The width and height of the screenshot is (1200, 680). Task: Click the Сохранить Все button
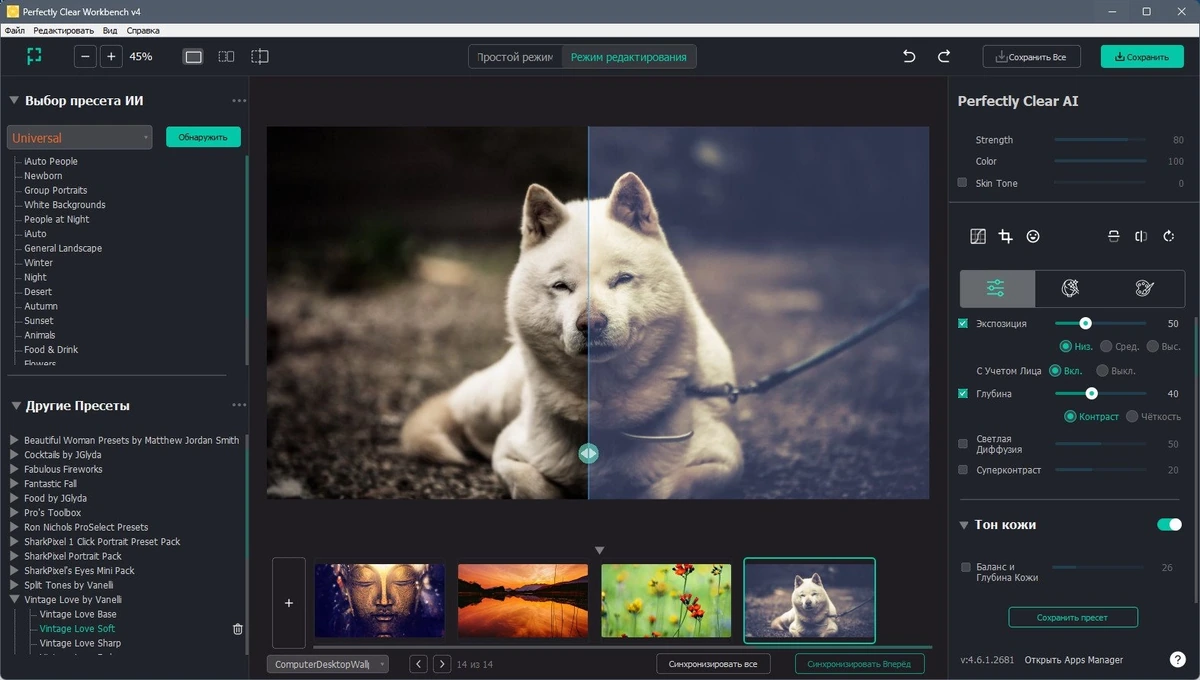[x=1031, y=57]
